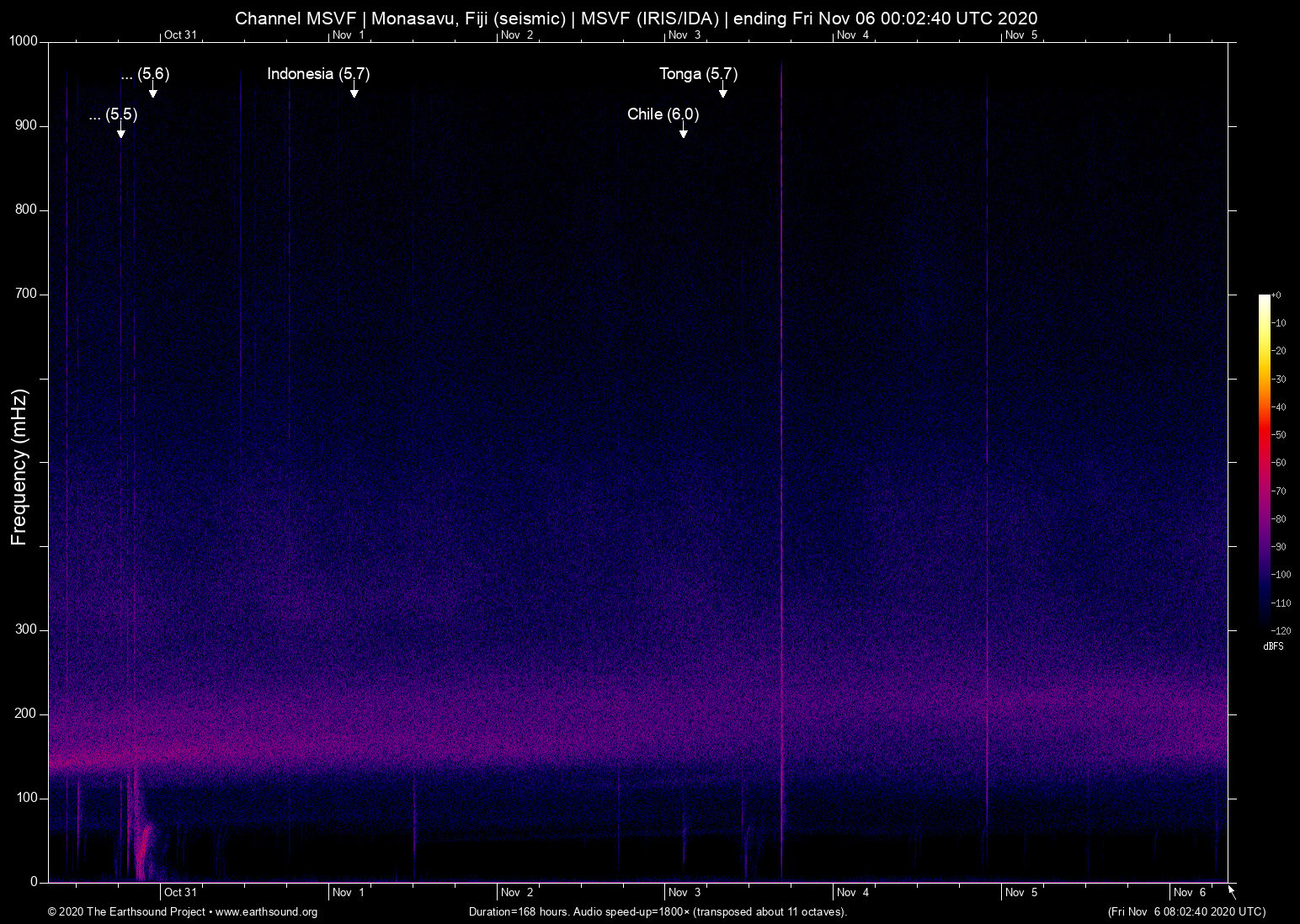This screenshot has height=924, width=1300.
Task: Select the dBFS colorbar scale
Action: click(x=1263, y=463)
